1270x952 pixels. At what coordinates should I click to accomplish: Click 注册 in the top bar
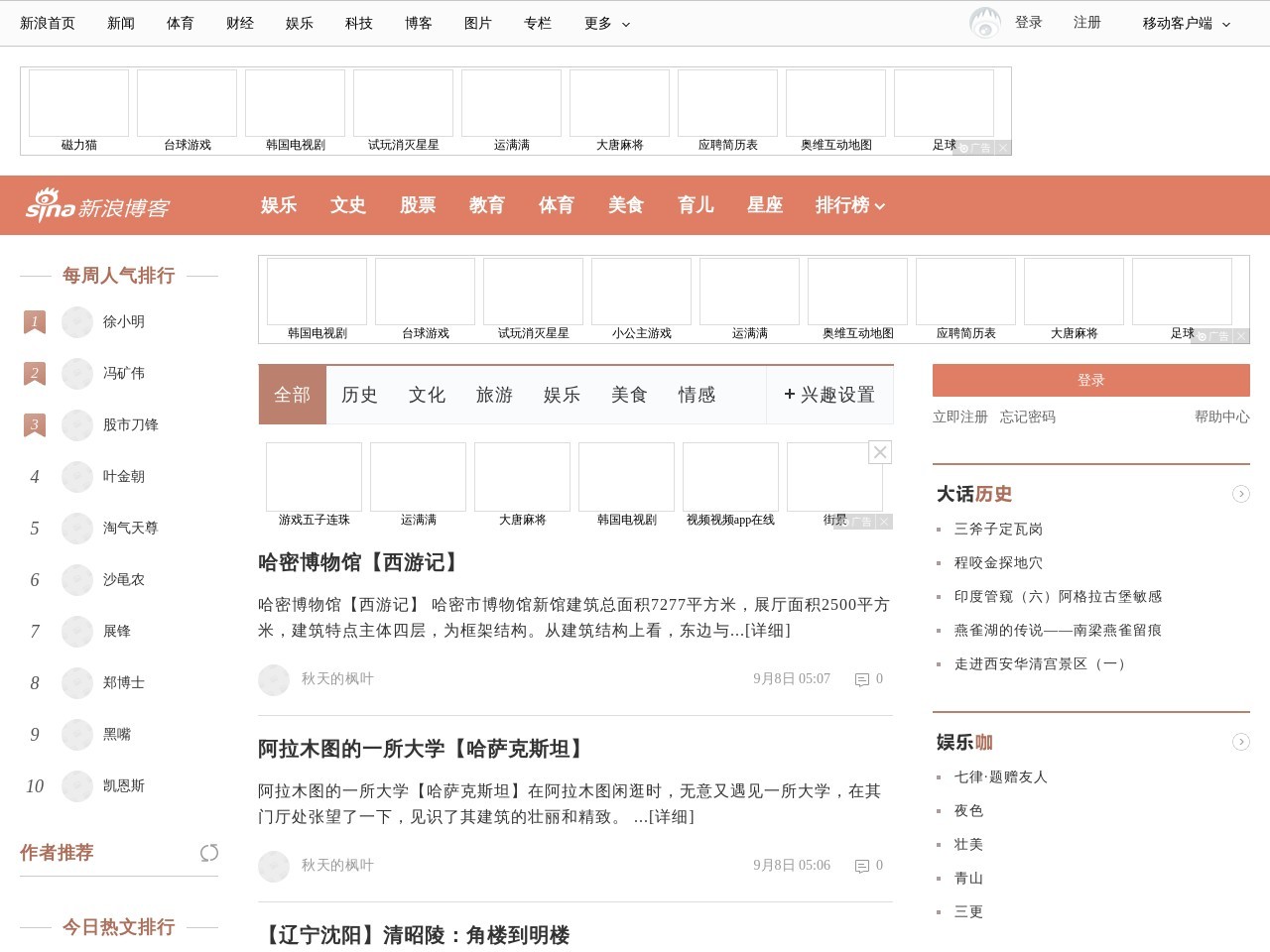pos(1087,22)
